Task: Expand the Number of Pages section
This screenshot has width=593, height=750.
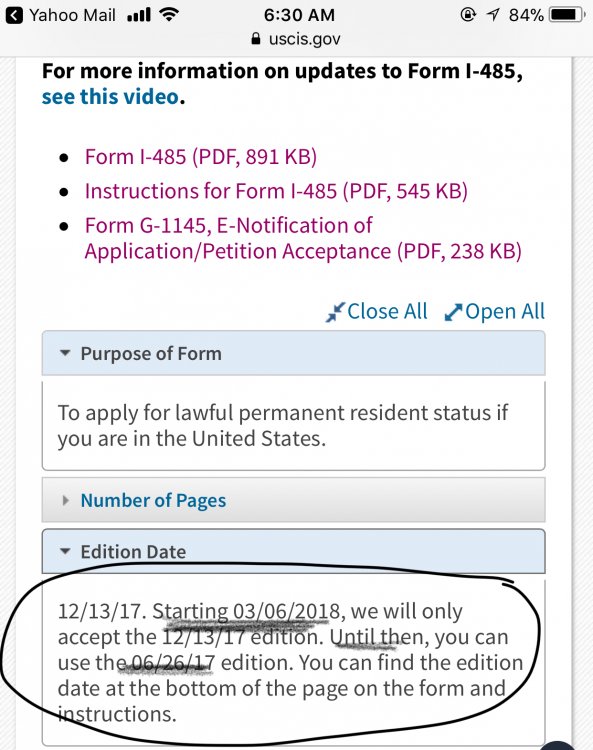Action: [x=294, y=500]
